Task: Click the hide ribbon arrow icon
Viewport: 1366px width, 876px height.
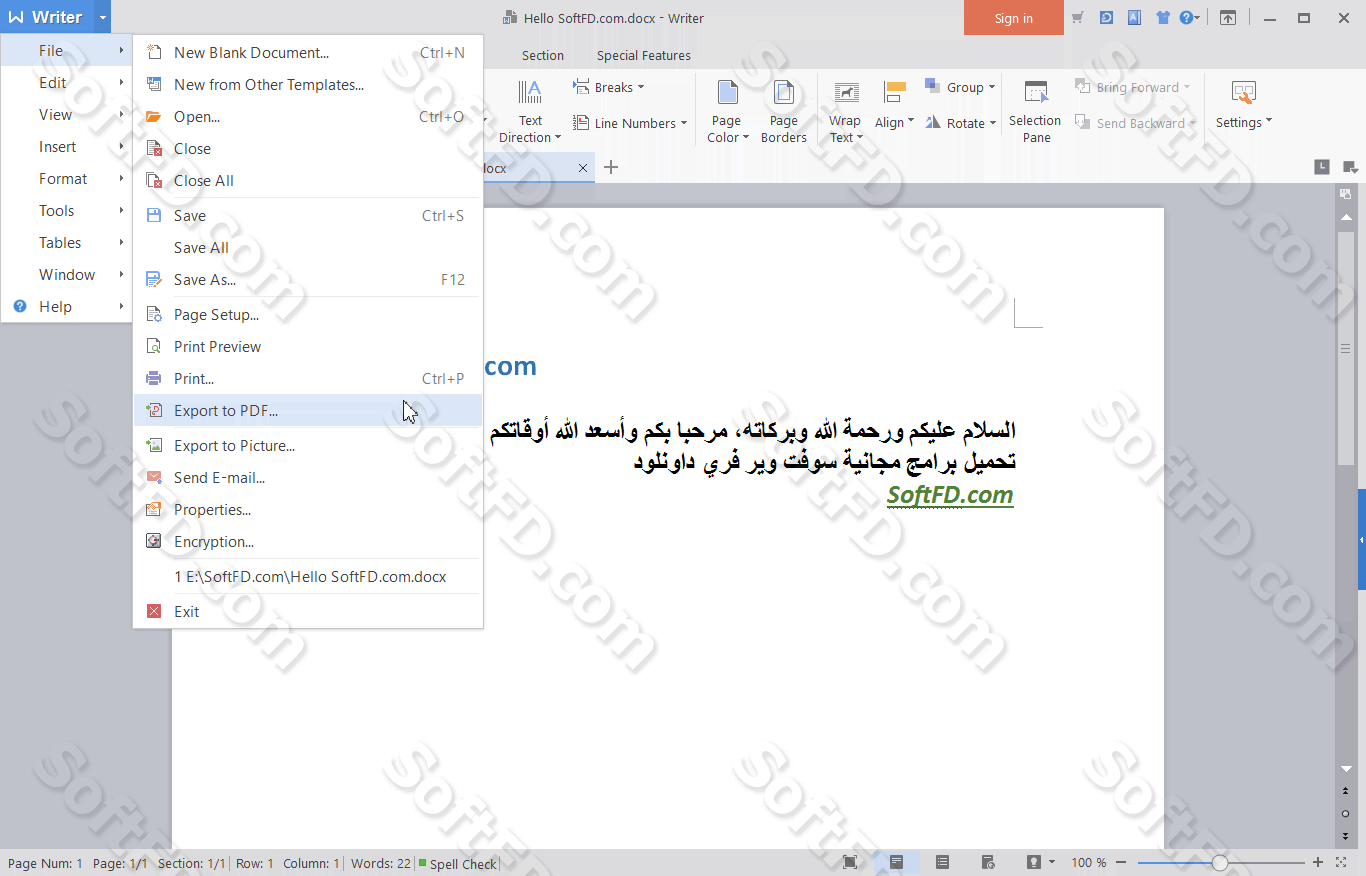Action: coord(1228,18)
